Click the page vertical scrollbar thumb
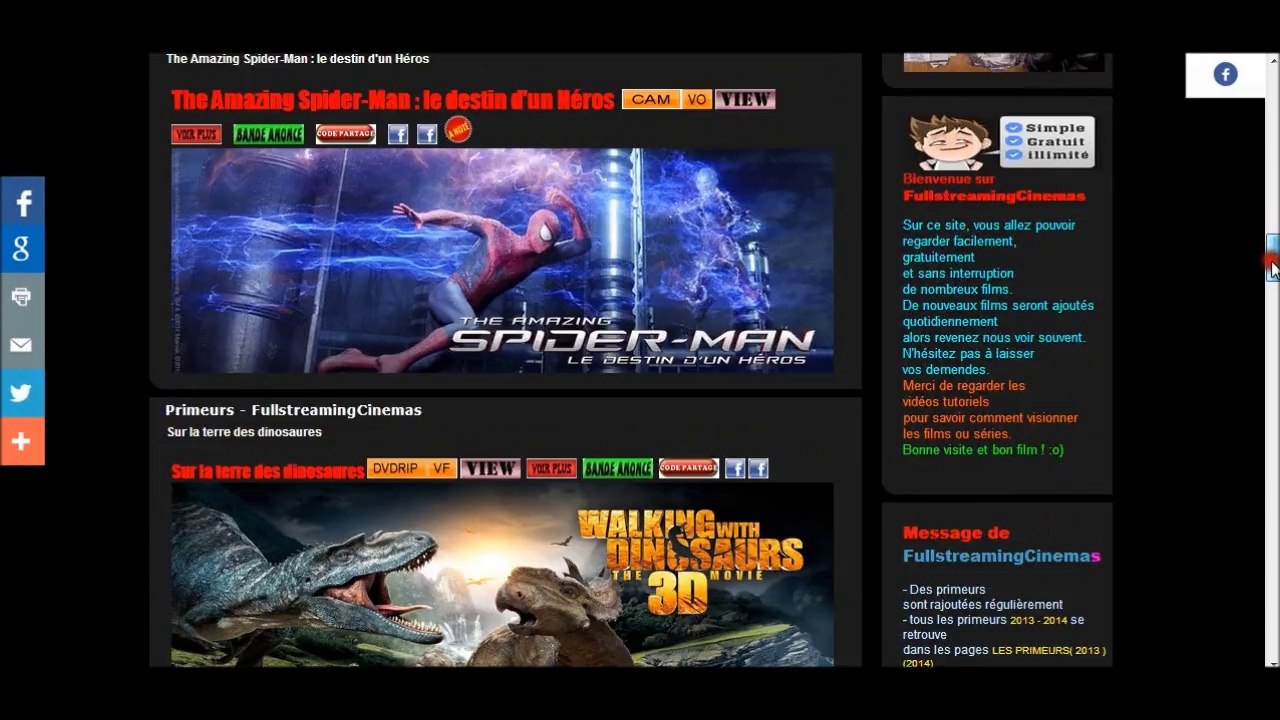Viewport: 1280px width, 720px height. point(1272,257)
